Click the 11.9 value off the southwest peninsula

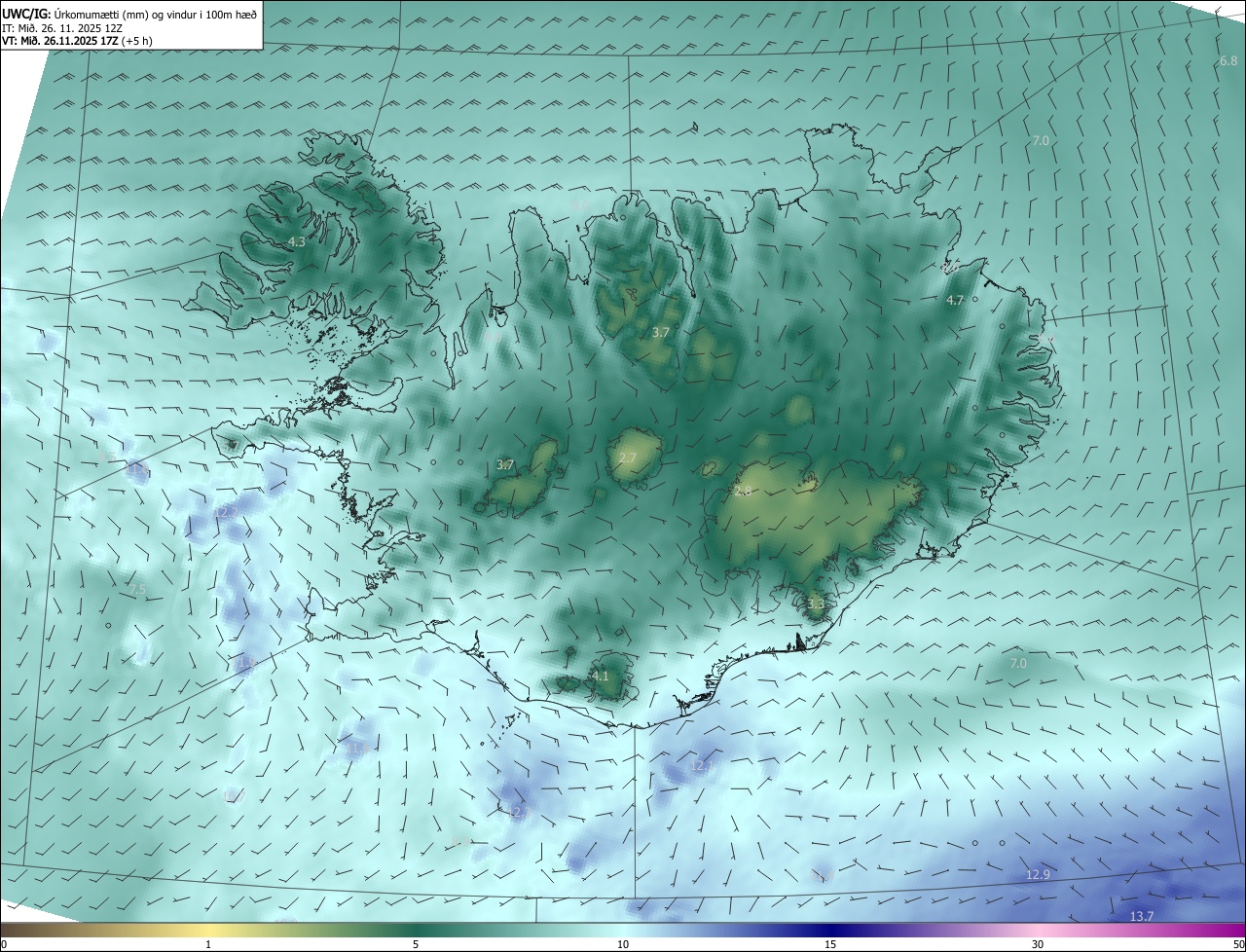pyautogui.click(x=246, y=663)
